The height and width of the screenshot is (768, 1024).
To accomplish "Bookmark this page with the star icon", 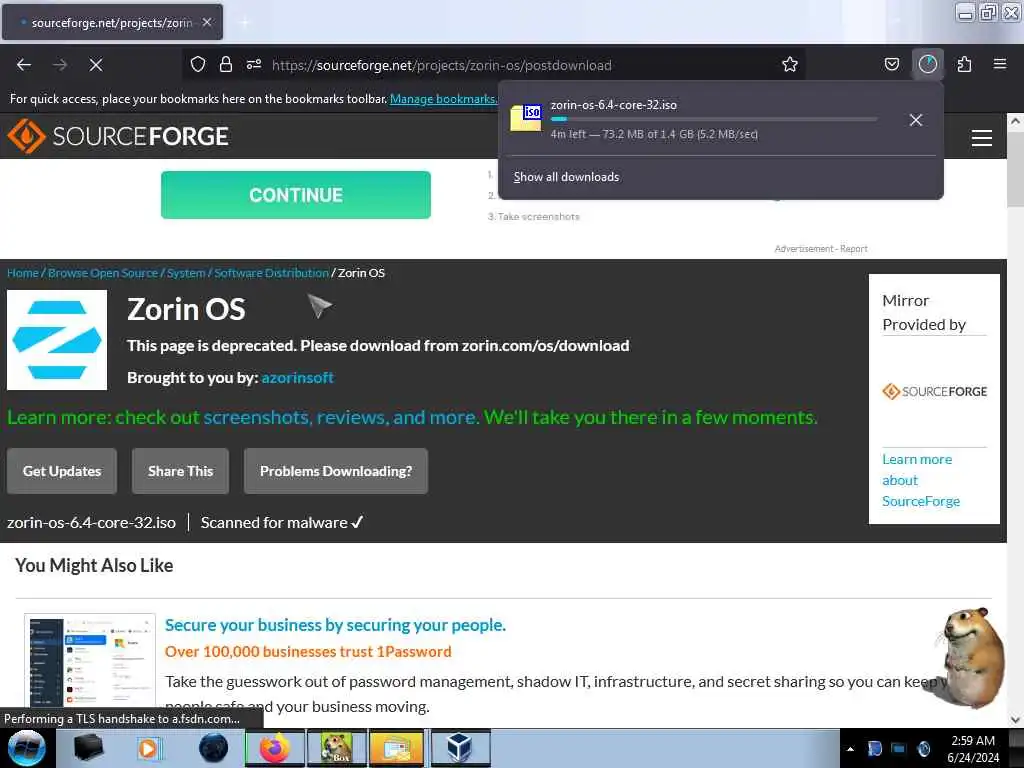I will [x=790, y=65].
